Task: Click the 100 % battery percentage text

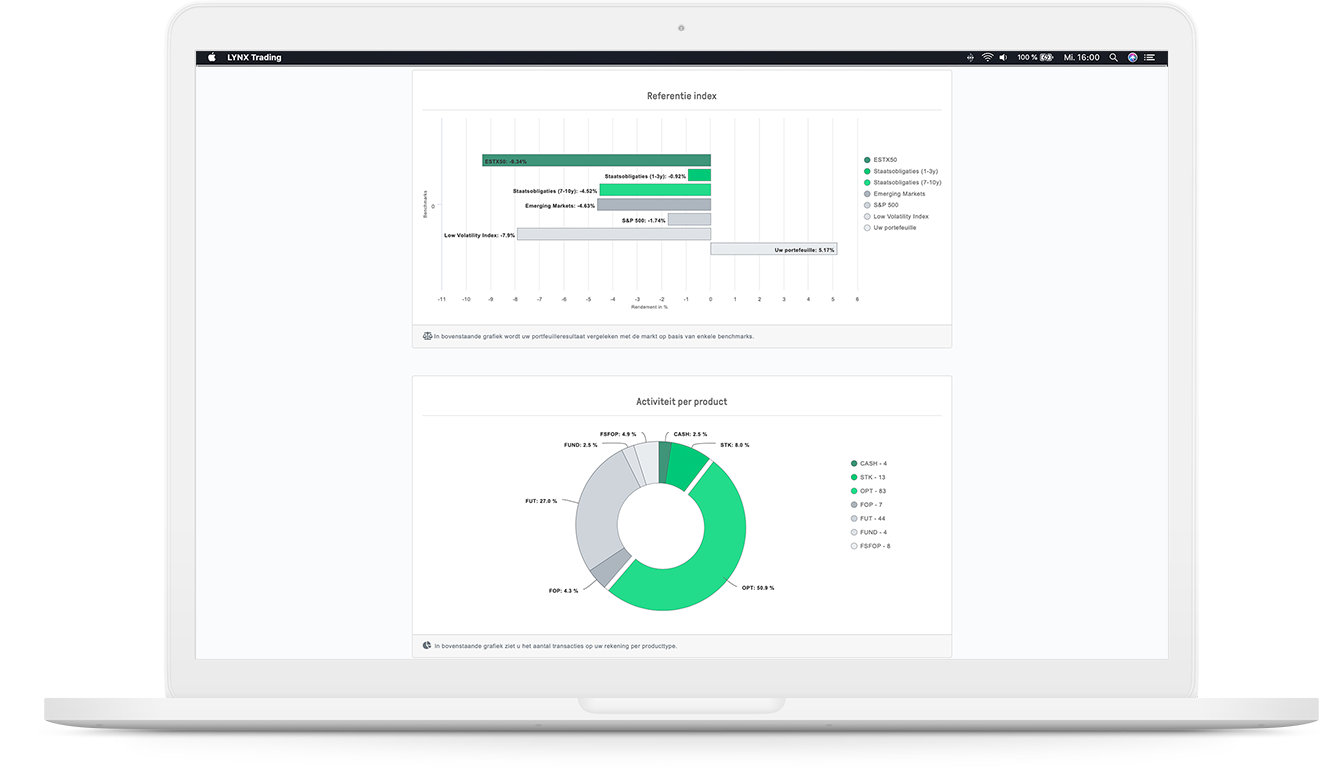Action: (x=1027, y=58)
